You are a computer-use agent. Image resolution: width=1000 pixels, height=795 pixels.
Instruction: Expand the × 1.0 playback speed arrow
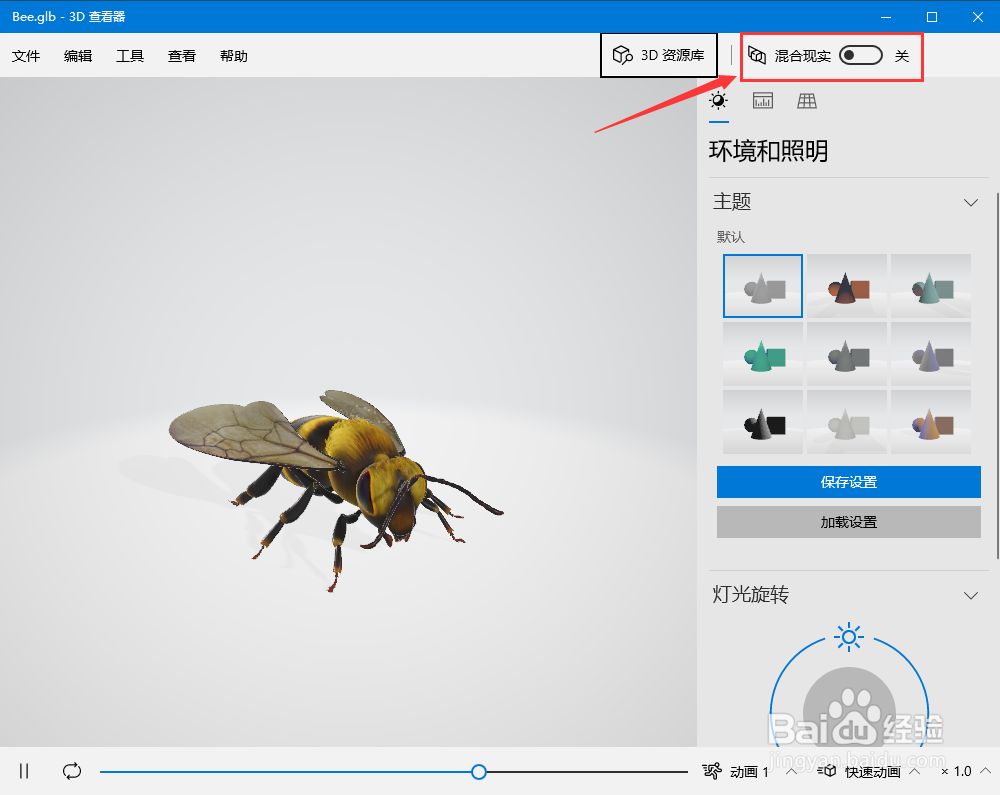point(985,771)
